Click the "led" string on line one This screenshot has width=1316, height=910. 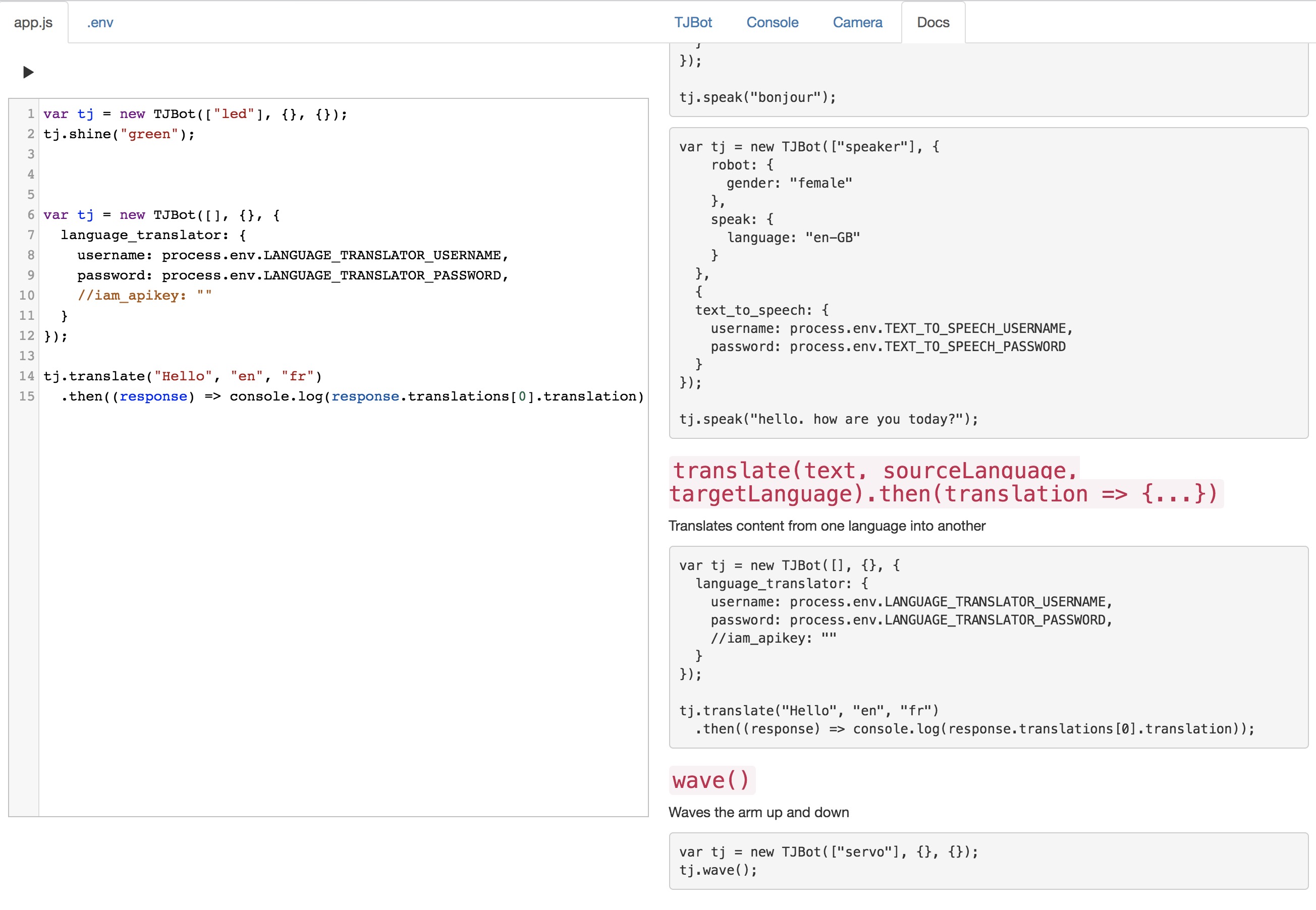click(x=234, y=114)
